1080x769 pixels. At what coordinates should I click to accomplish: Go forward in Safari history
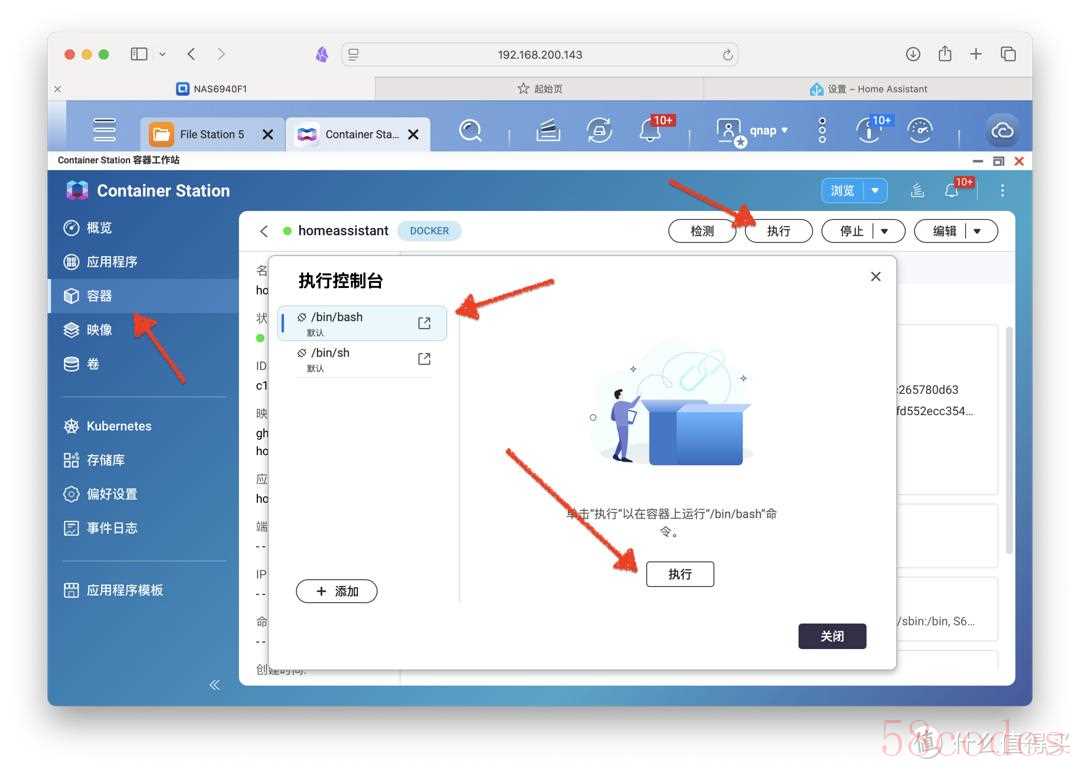[220, 54]
